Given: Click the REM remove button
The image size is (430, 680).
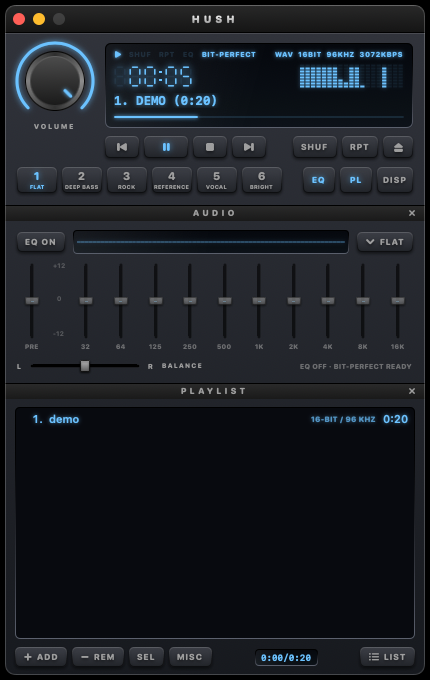Looking at the screenshot, I should (98, 657).
